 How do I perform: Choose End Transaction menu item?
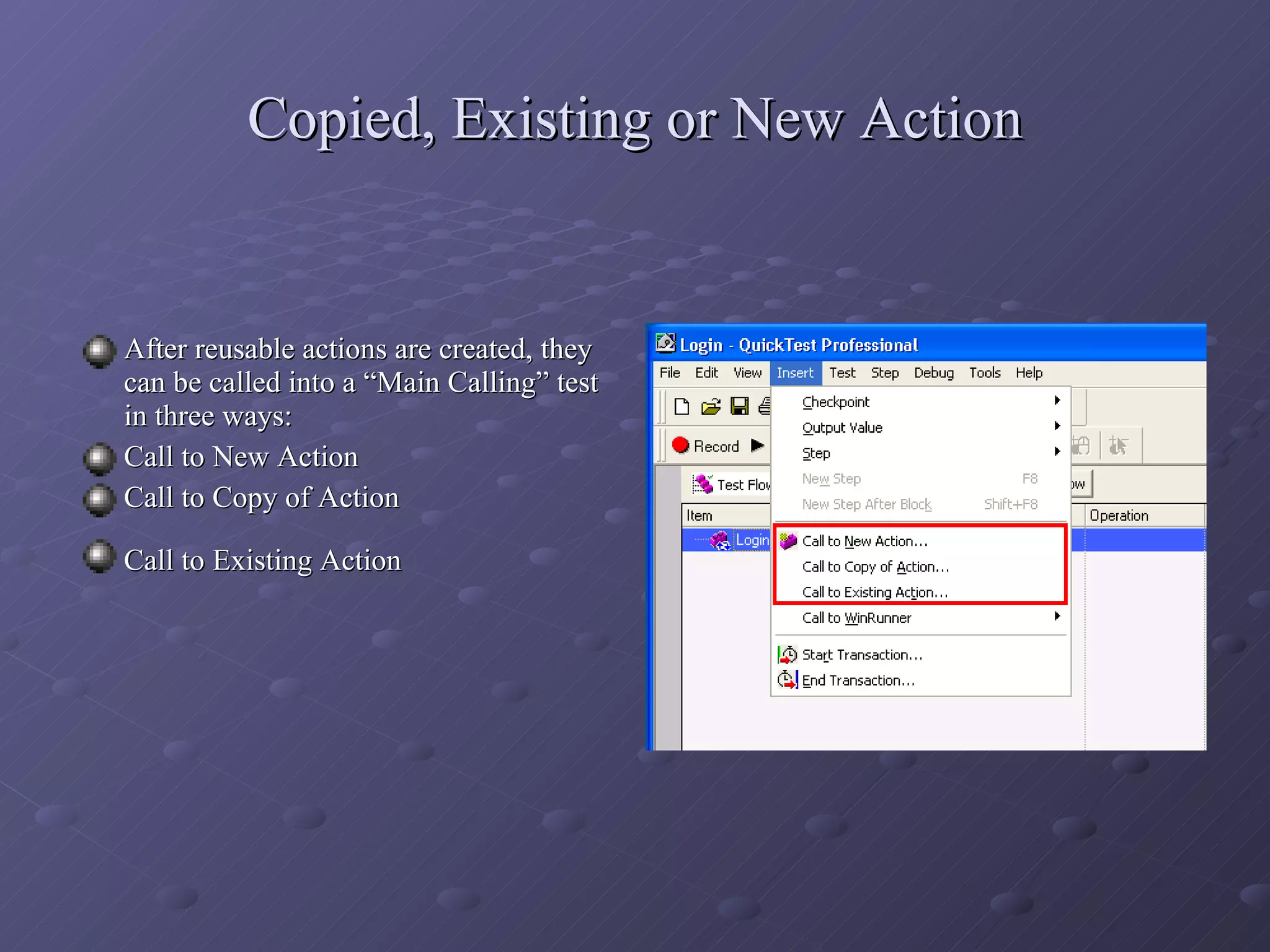click(x=921, y=680)
